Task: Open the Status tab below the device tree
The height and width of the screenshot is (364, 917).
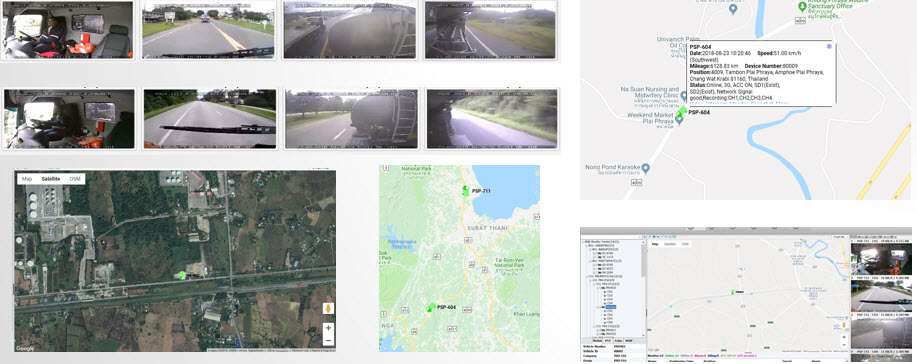Action: (597, 341)
